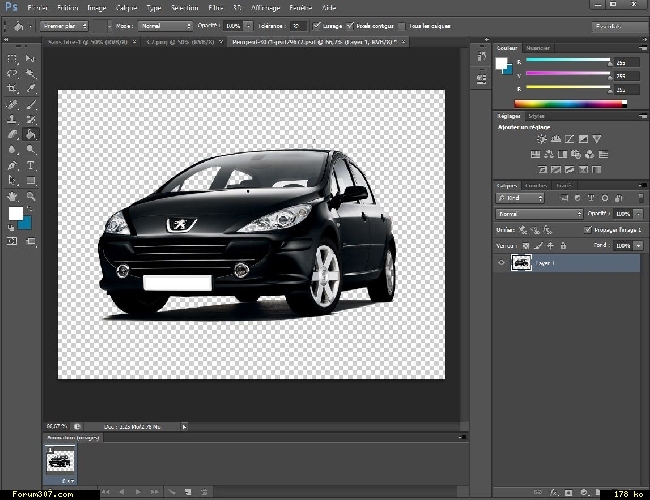Select the Blur tool

tap(12, 149)
